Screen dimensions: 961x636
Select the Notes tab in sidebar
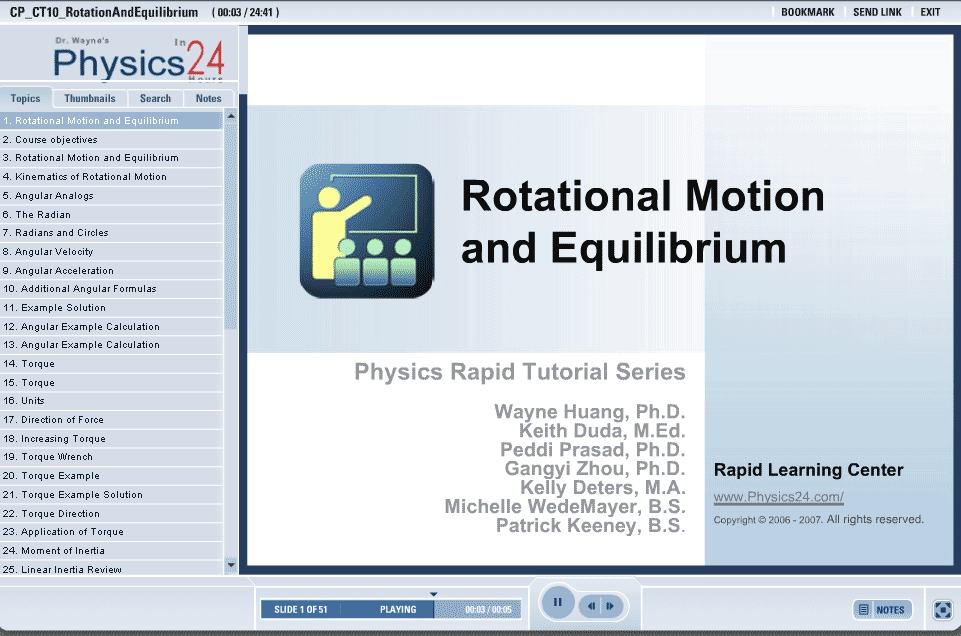[208, 99]
